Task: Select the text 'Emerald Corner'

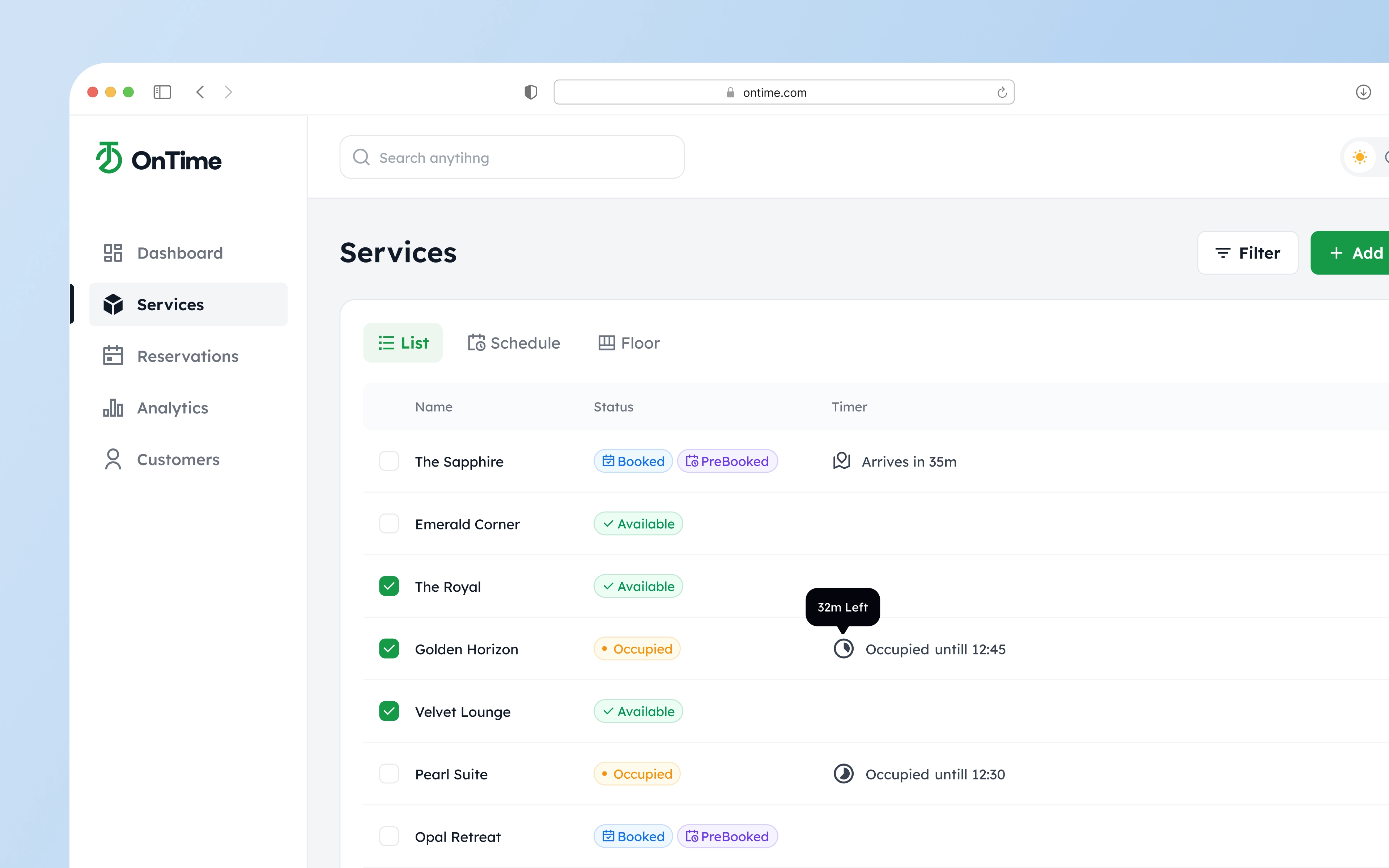Action: tap(467, 524)
